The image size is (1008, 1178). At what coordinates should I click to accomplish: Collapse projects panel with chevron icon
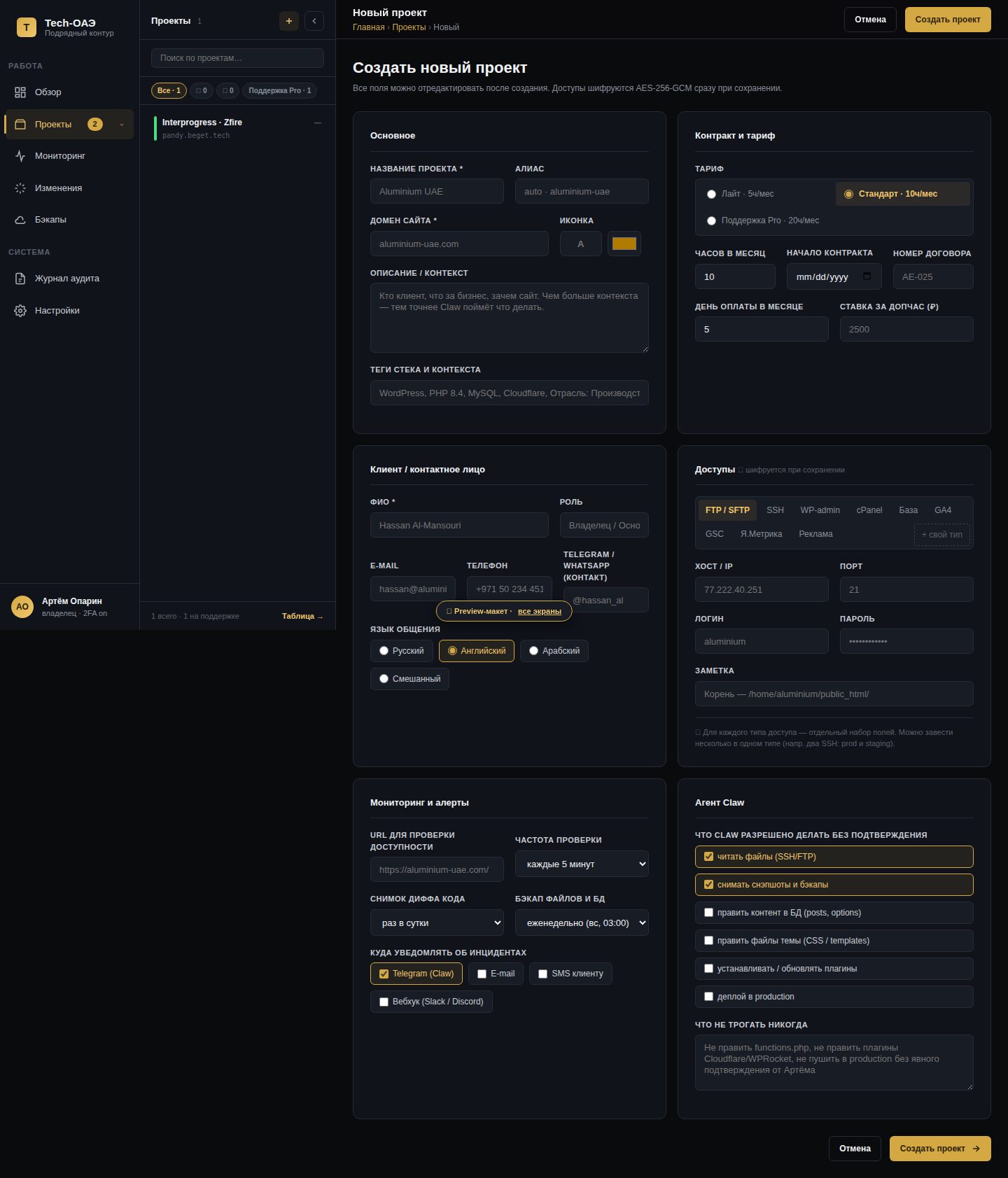314,21
